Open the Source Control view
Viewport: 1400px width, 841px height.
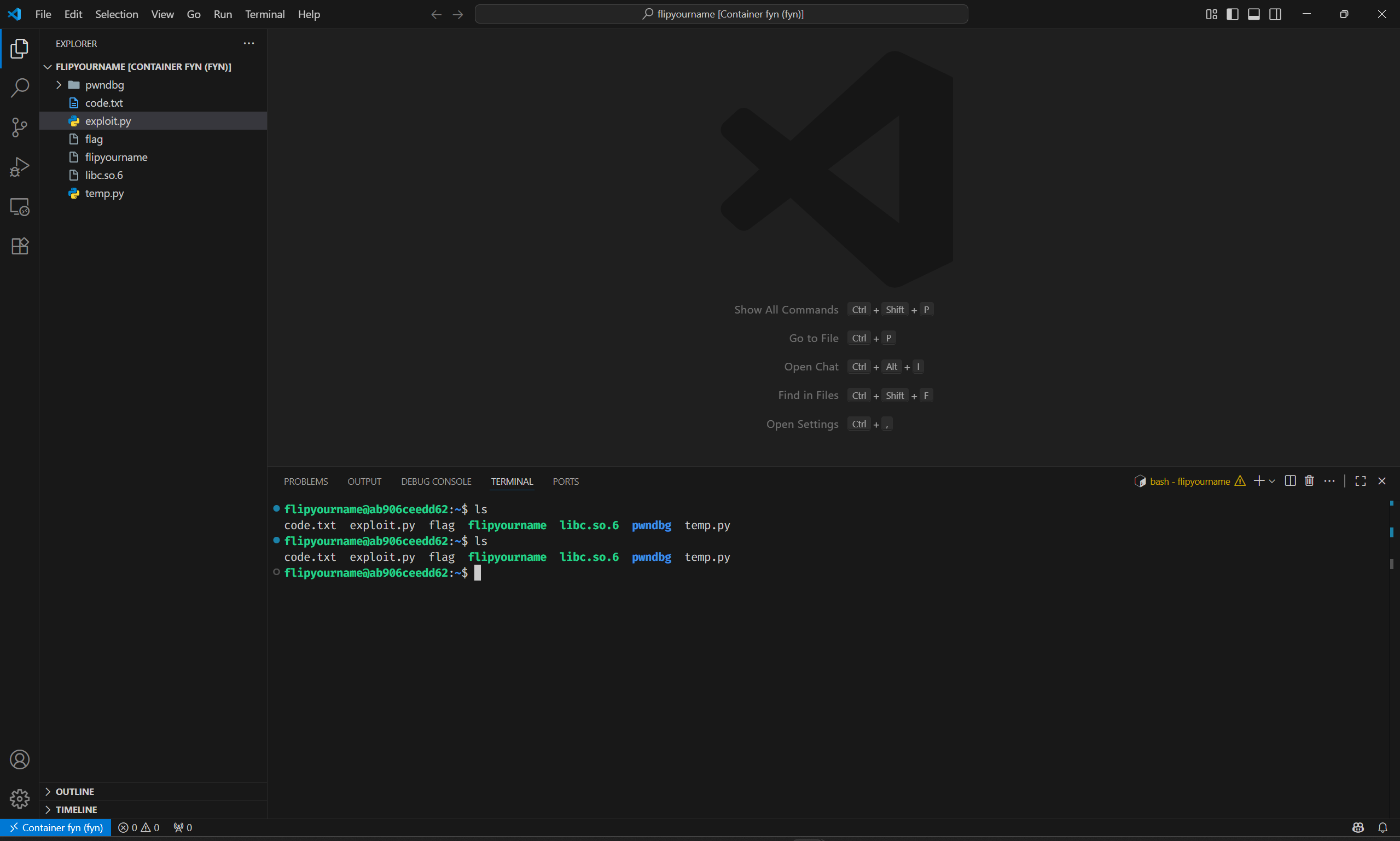click(19, 127)
